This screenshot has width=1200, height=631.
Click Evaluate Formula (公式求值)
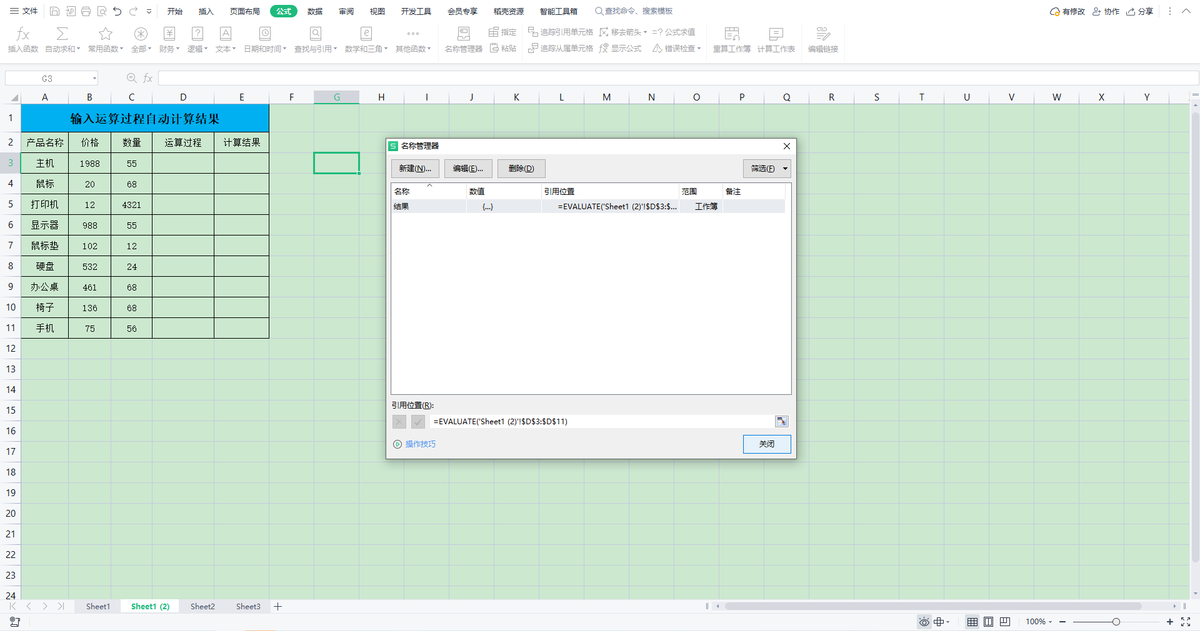tap(673, 32)
